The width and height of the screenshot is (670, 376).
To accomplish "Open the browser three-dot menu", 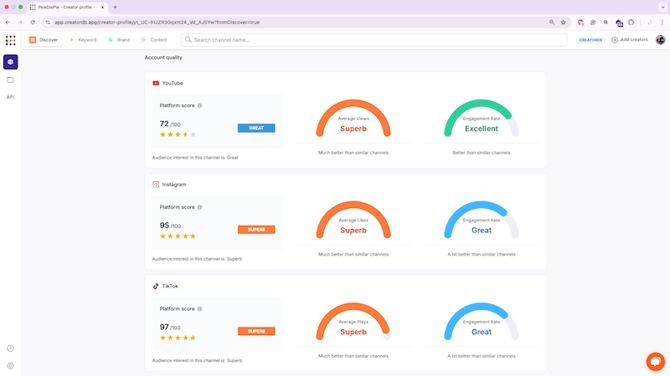I will (662, 22).
